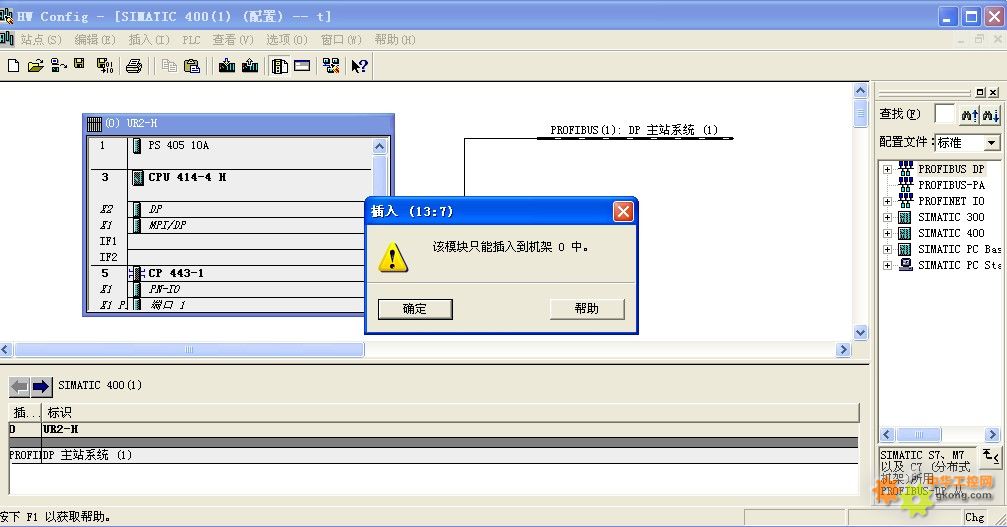The width and height of the screenshot is (1007, 527).
Task: Open the 帮助(H) menu
Action: (x=394, y=40)
